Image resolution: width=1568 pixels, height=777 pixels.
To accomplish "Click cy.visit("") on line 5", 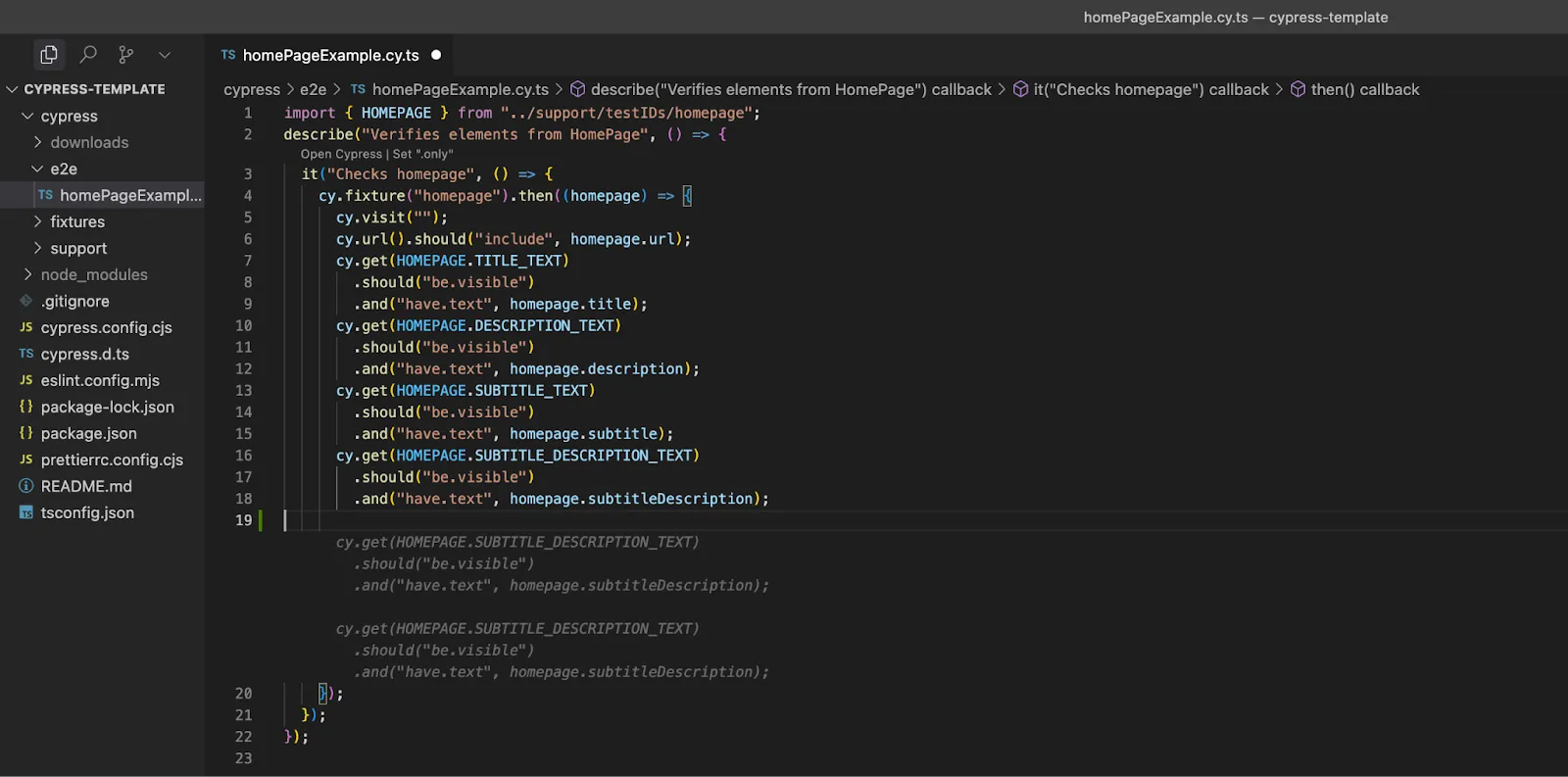I will [x=392, y=218].
